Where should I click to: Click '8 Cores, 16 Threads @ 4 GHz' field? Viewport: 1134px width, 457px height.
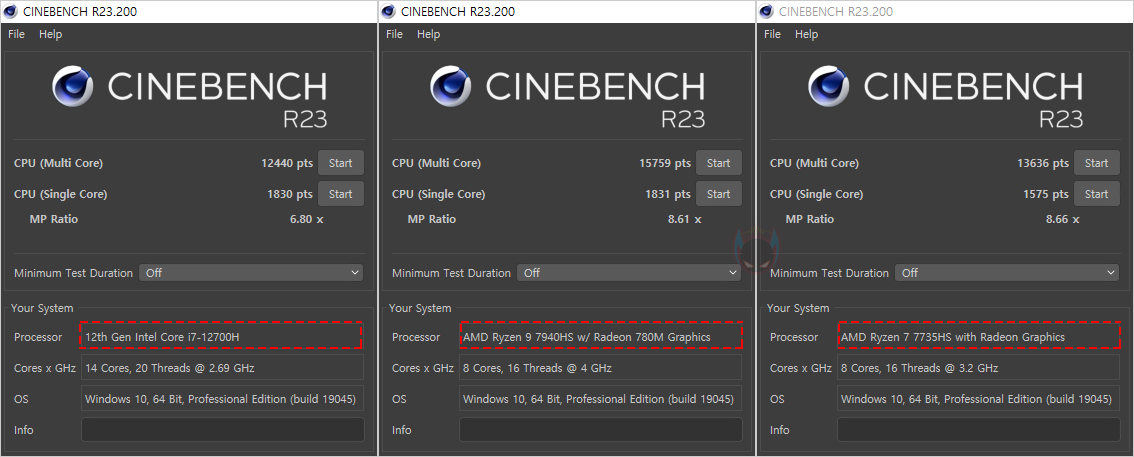click(601, 367)
